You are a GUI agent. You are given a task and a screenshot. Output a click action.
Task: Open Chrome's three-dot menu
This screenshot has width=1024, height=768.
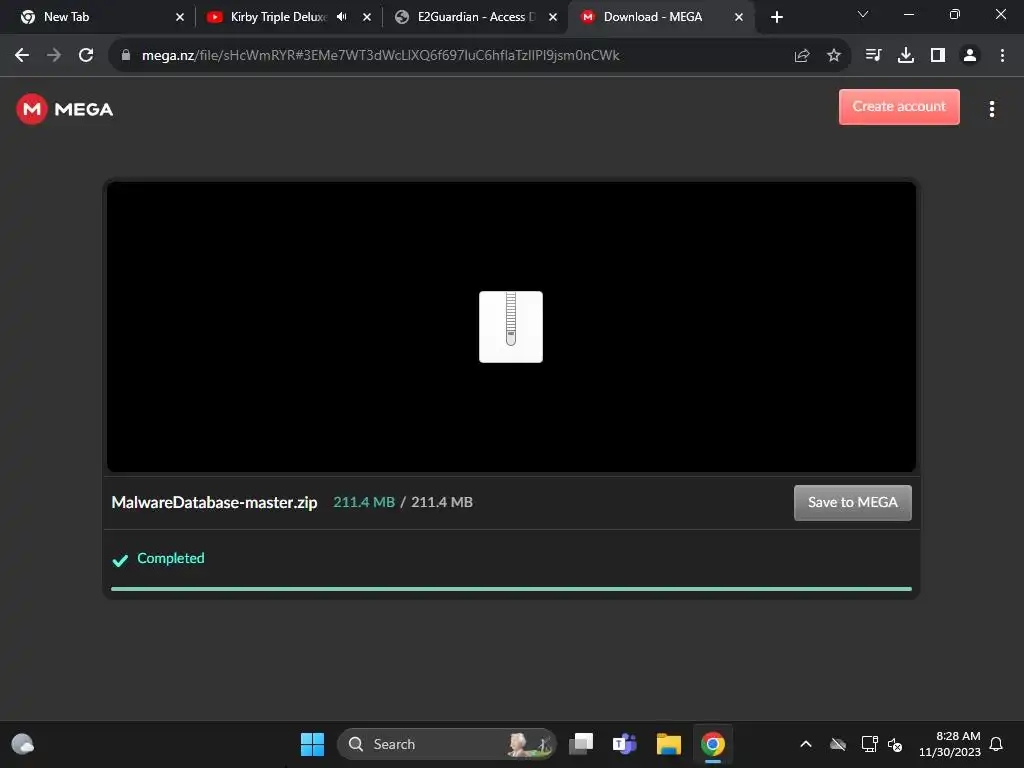(x=1002, y=56)
